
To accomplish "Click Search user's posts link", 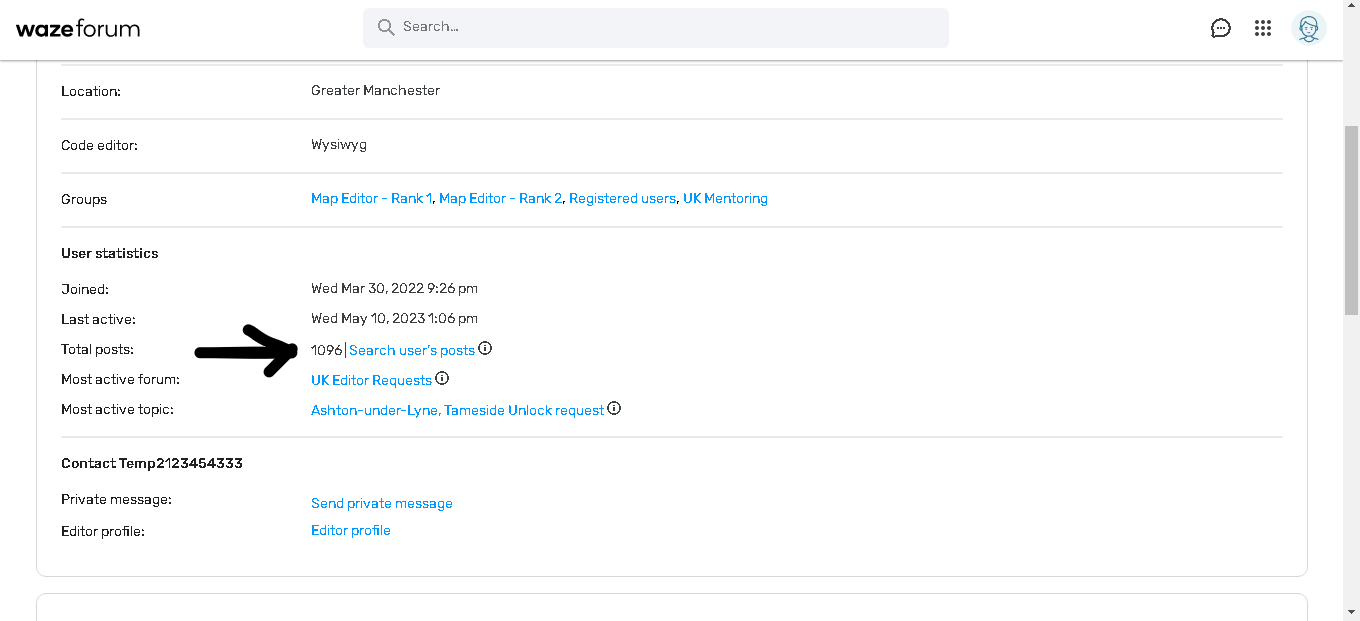I will pos(412,350).
